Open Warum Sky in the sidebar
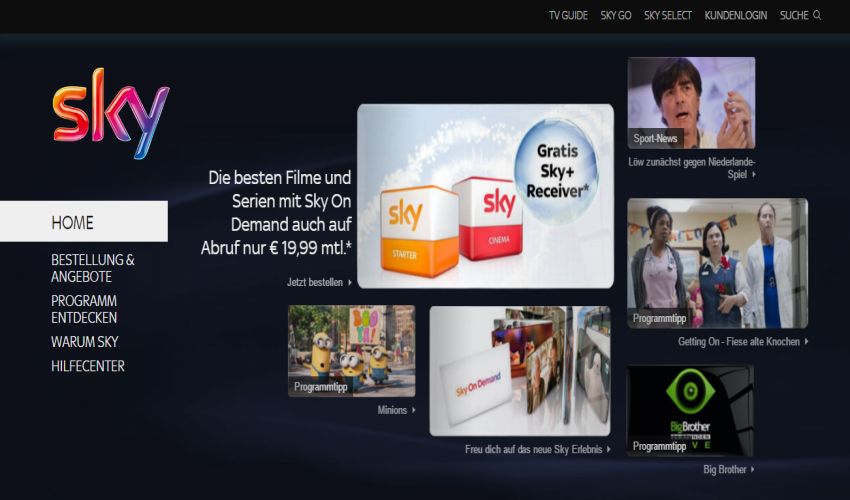Viewport: 850px width, 500px height. [x=85, y=342]
